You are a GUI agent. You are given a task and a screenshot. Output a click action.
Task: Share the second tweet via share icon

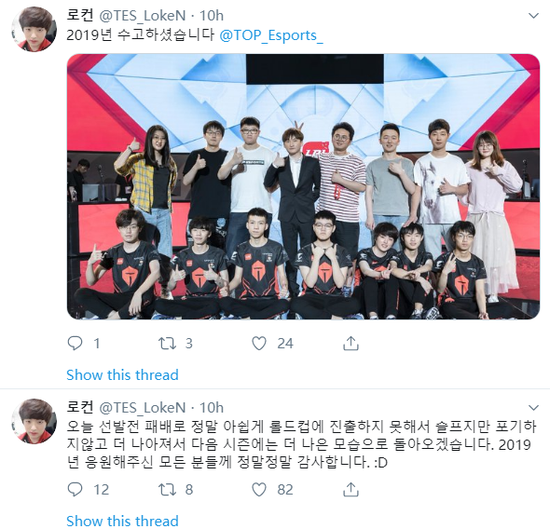pos(350,489)
